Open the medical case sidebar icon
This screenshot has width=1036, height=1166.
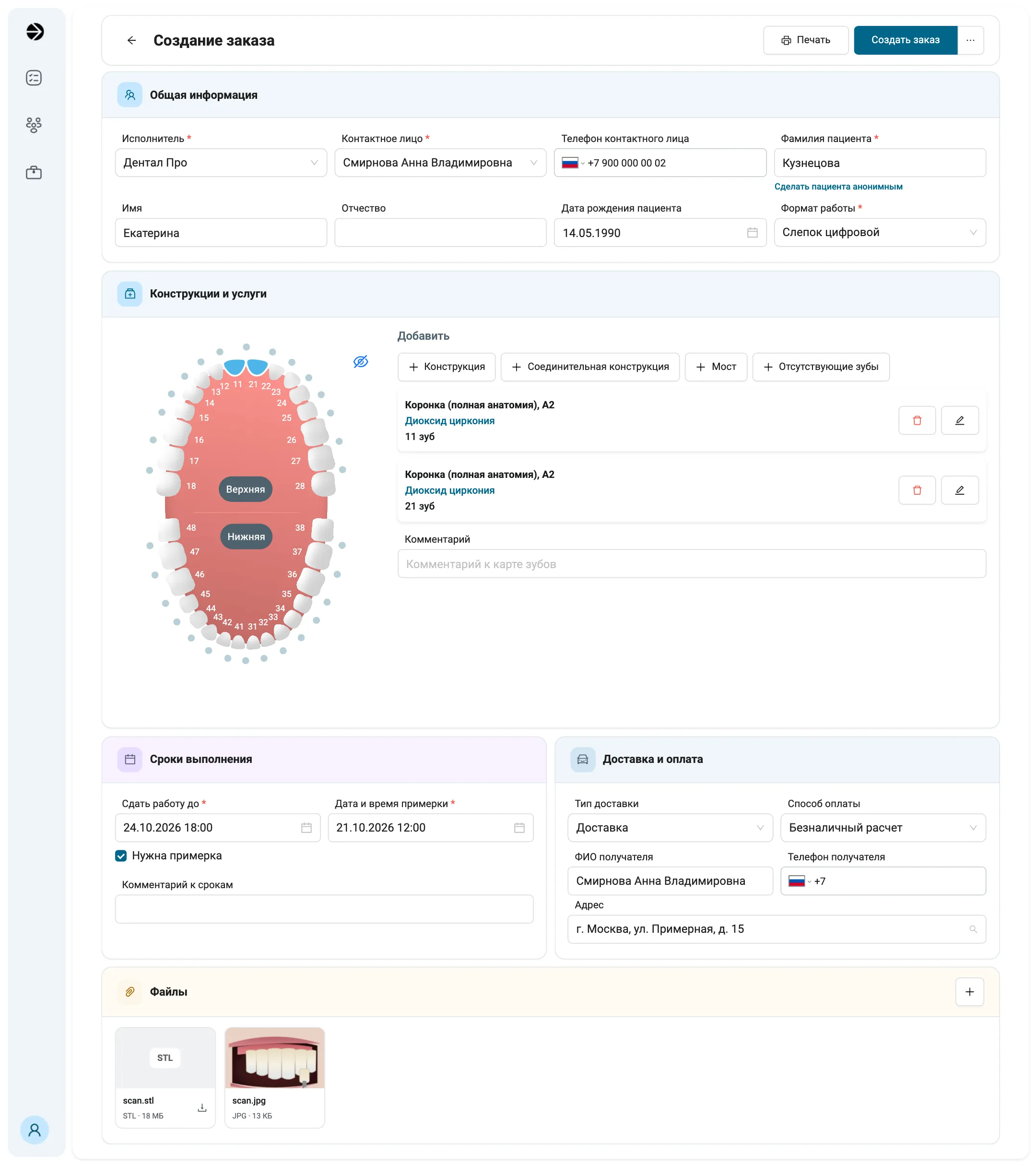34,172
